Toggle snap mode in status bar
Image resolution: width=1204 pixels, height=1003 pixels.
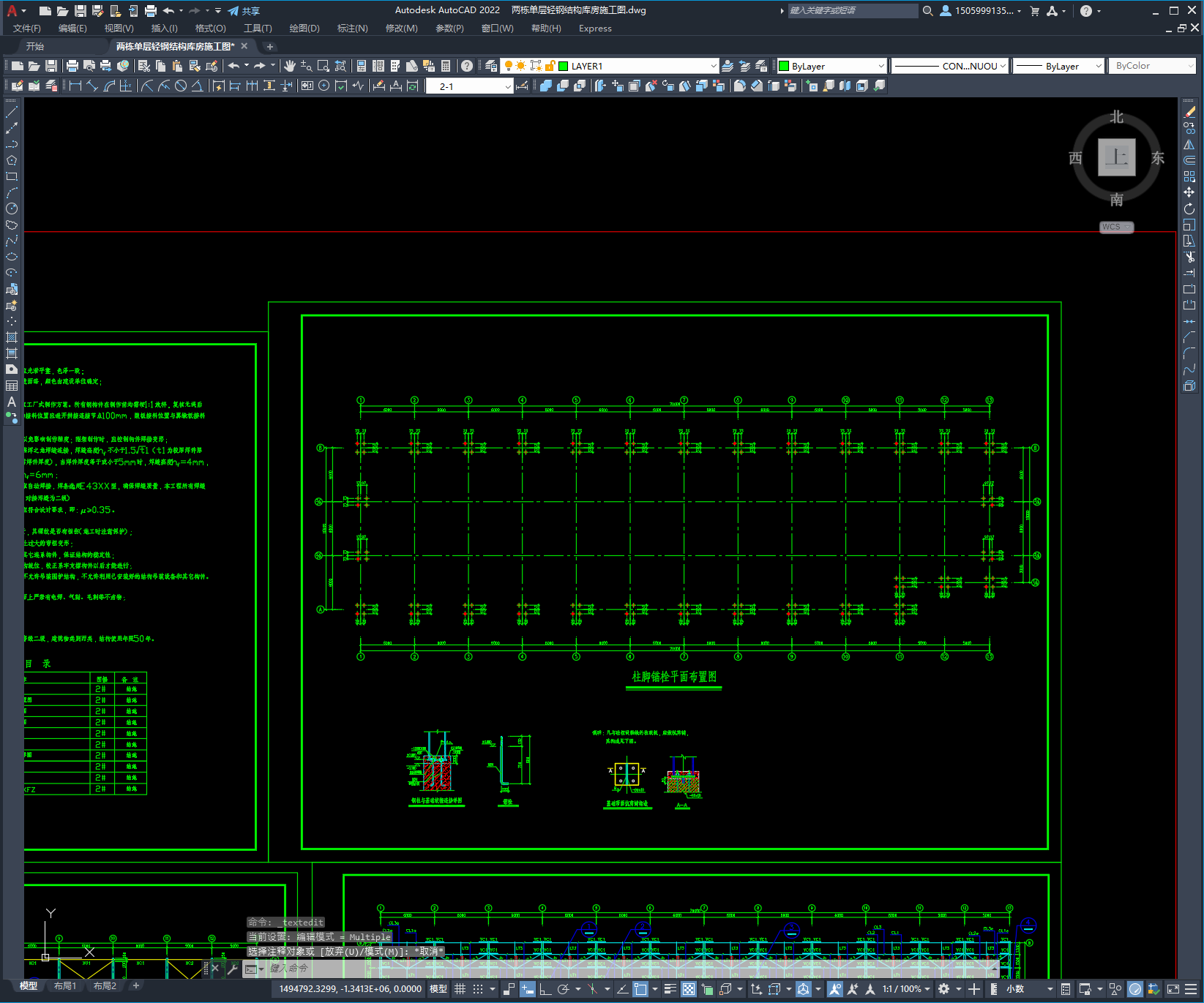tap(478, 989)
